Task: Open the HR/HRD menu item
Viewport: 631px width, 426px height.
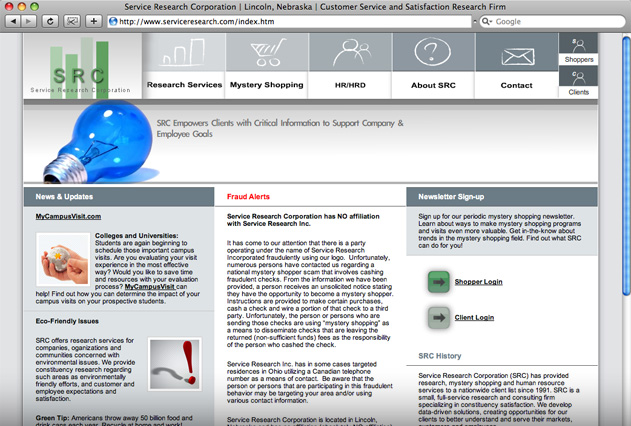Action: (x=350, y=85)
